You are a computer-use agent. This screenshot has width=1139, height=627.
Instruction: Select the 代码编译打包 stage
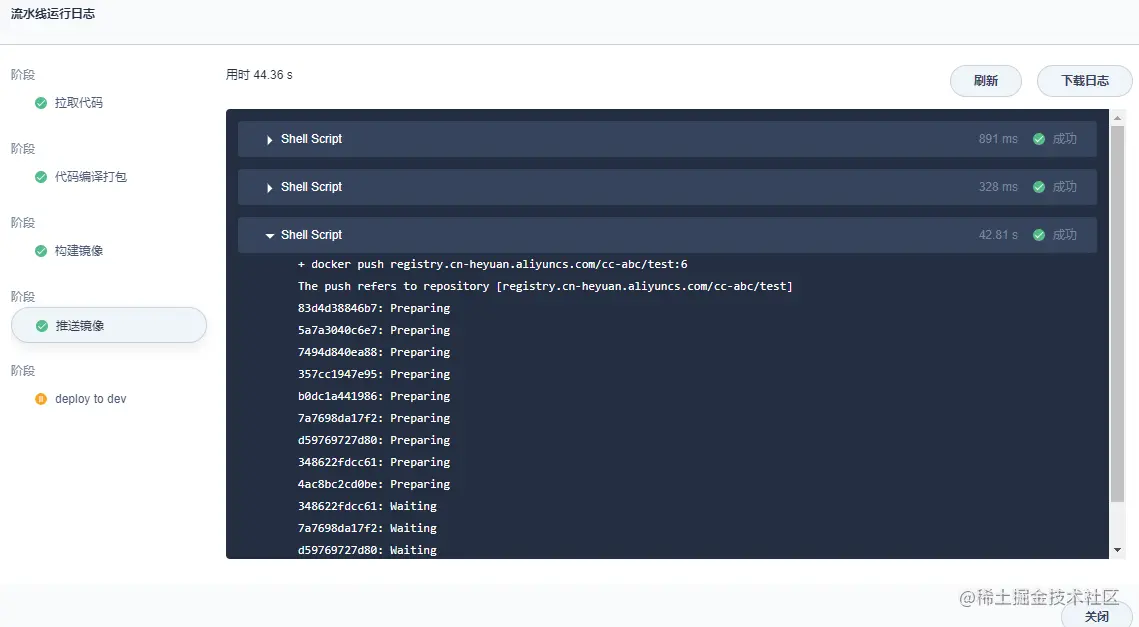91,177
